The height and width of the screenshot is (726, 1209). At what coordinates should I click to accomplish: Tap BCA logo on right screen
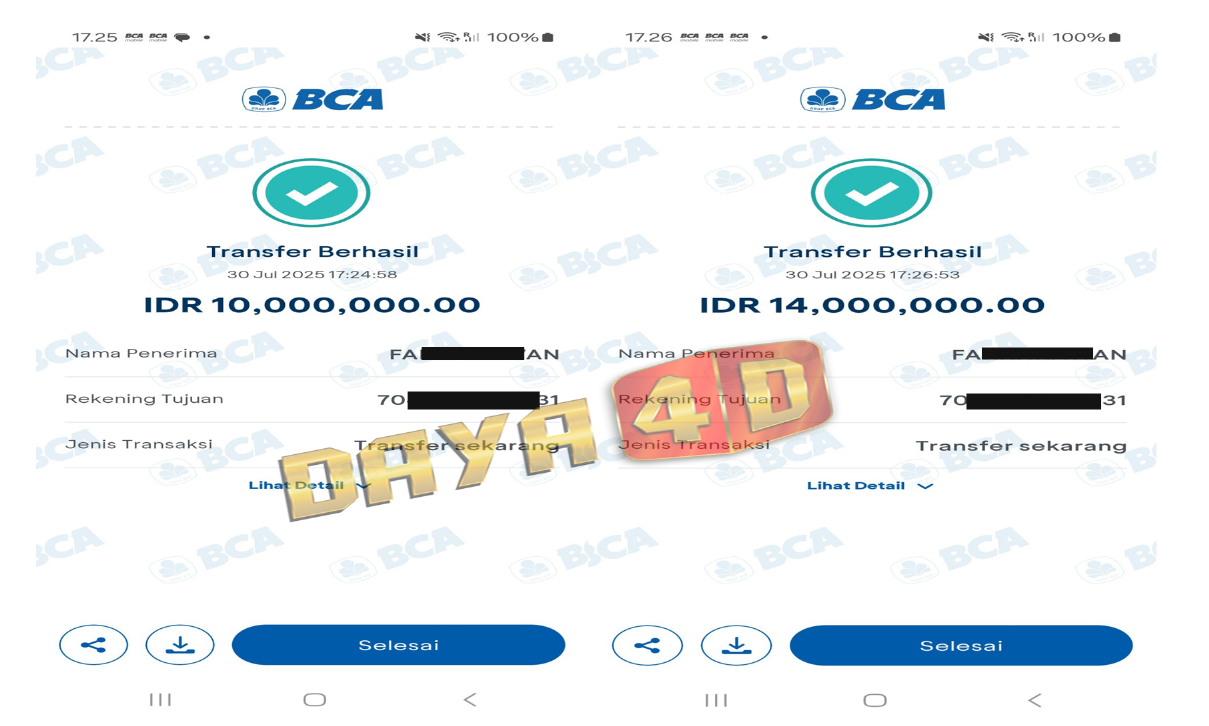[x=872, y=99]
